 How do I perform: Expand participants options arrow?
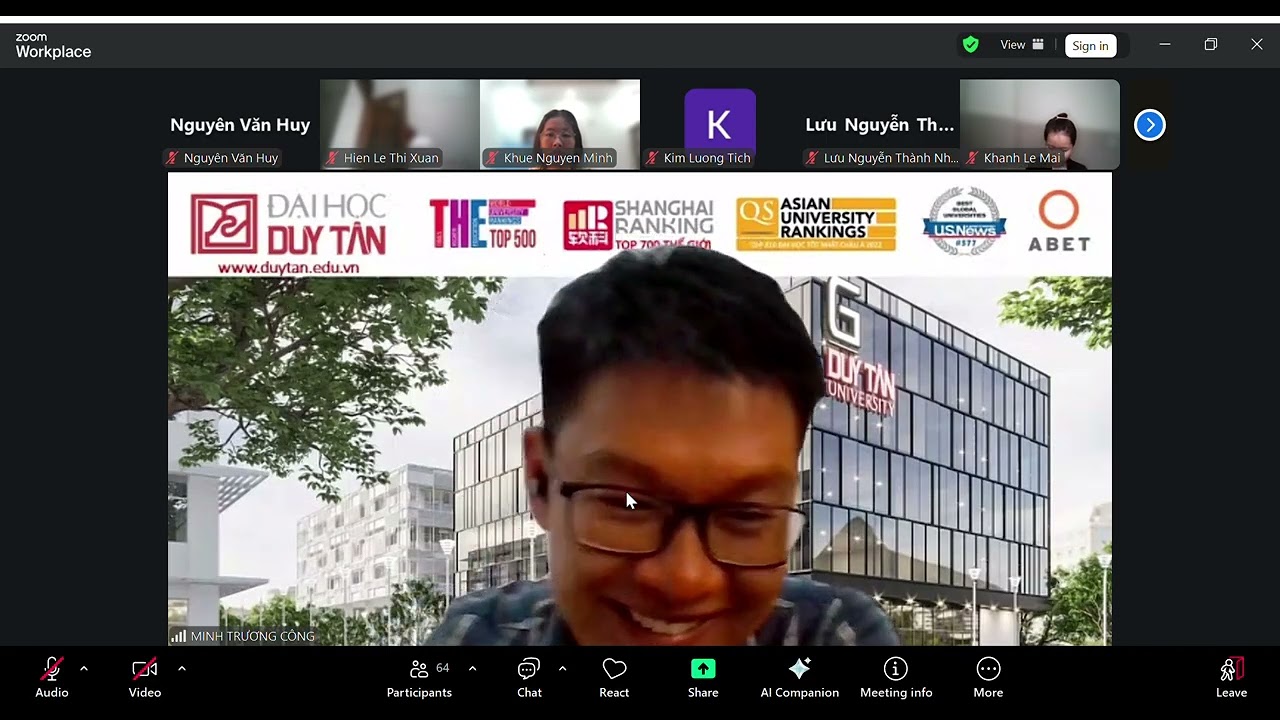472,668
